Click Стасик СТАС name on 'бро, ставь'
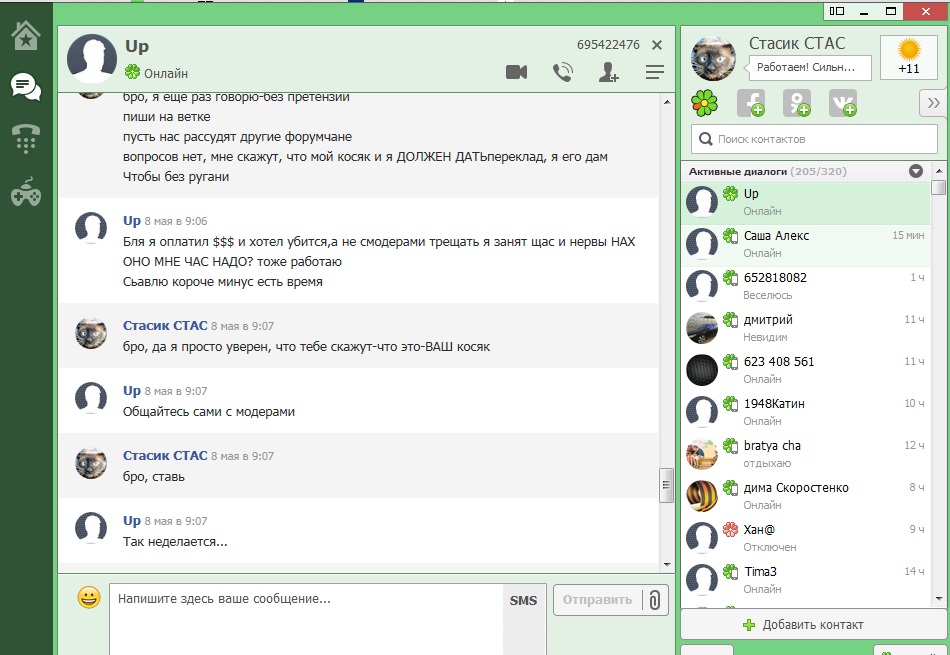The image size is (950, 655). tap(165, 455)
